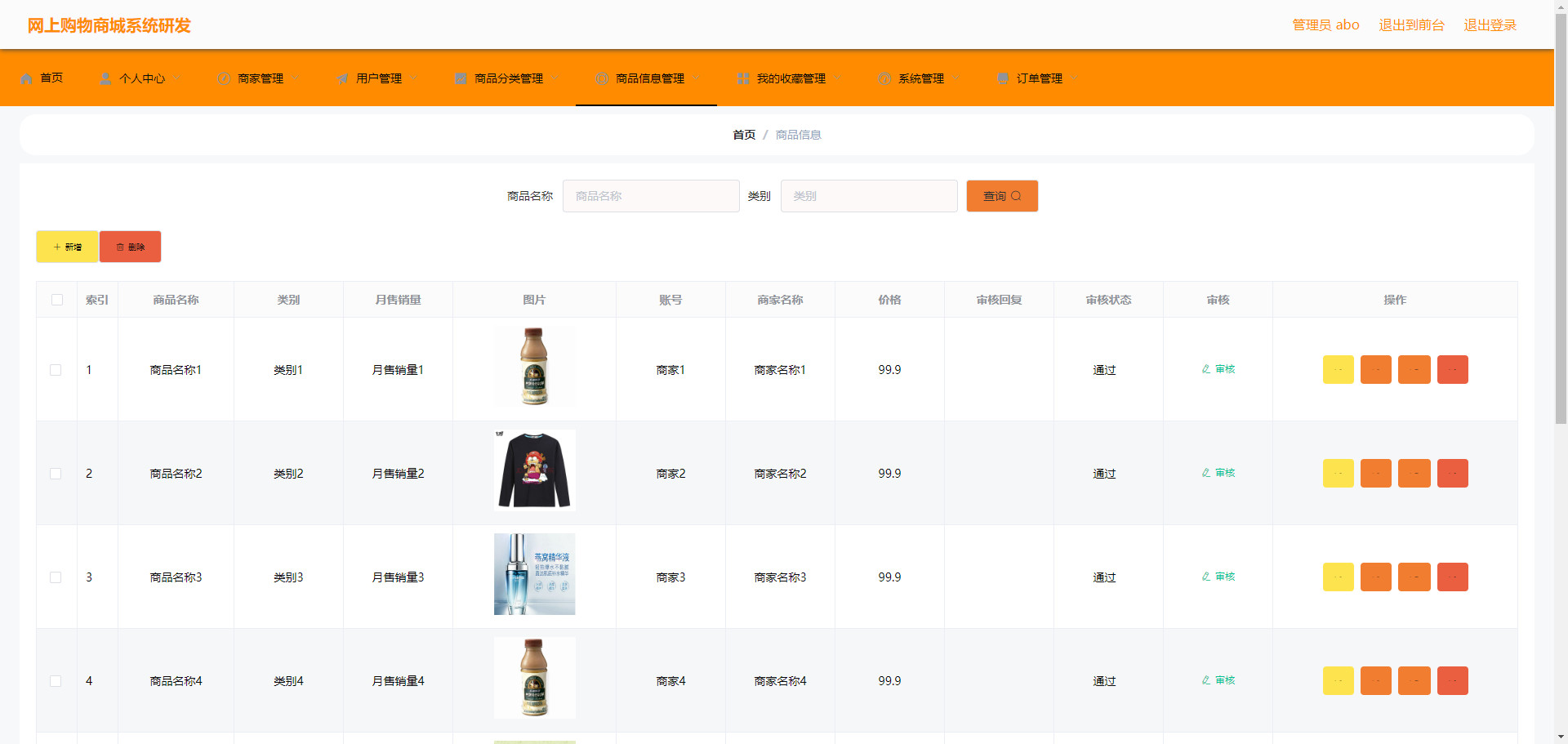This screenshot has height=744, width=1568.
Task: Expand the 商品分类管理 menu chevron
Action: (x=555, y=78)
